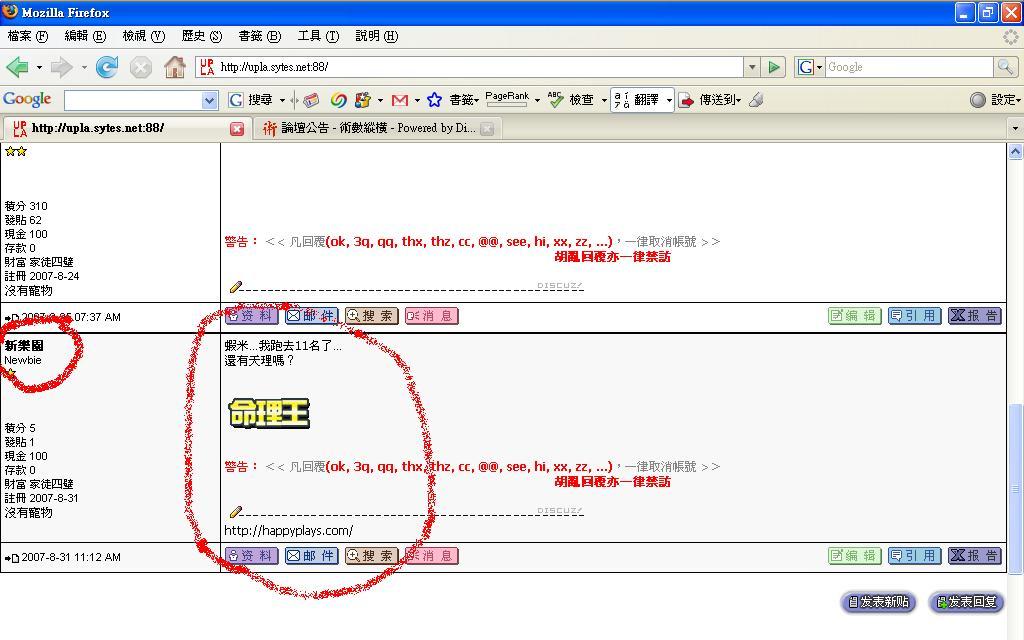
Task: Go to the Home page icon
Action: point(175,67)
